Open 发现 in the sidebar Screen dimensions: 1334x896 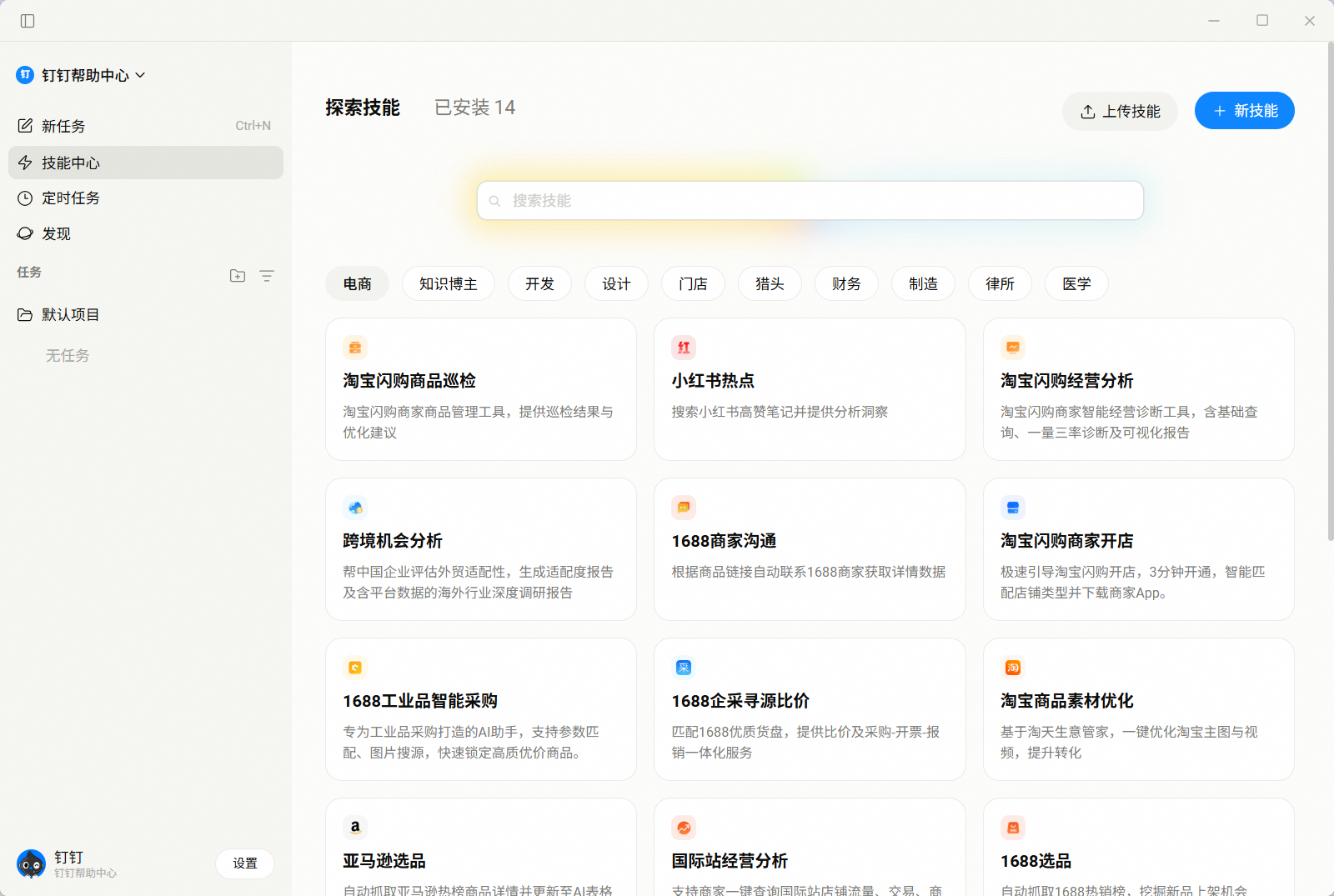click(x=146, y=233)
